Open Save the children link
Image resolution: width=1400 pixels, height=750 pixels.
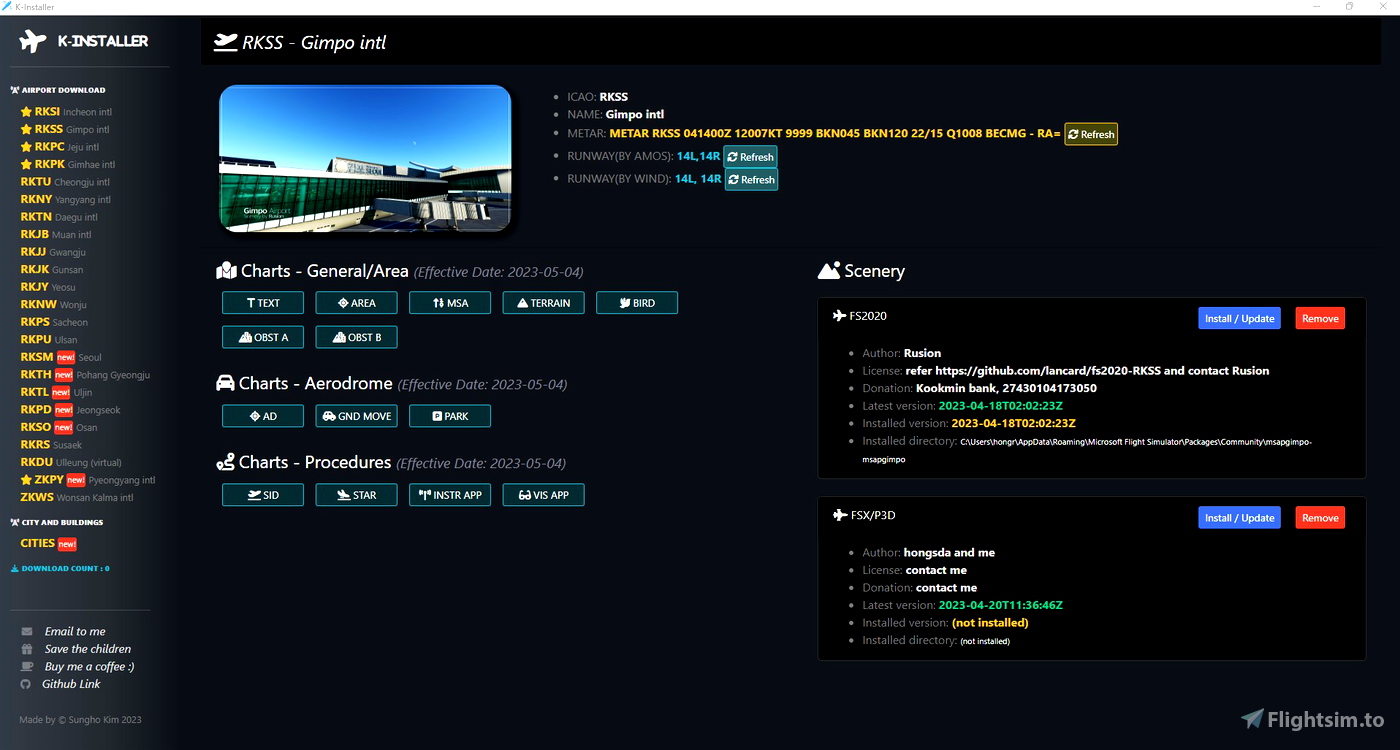coord(88,649)
